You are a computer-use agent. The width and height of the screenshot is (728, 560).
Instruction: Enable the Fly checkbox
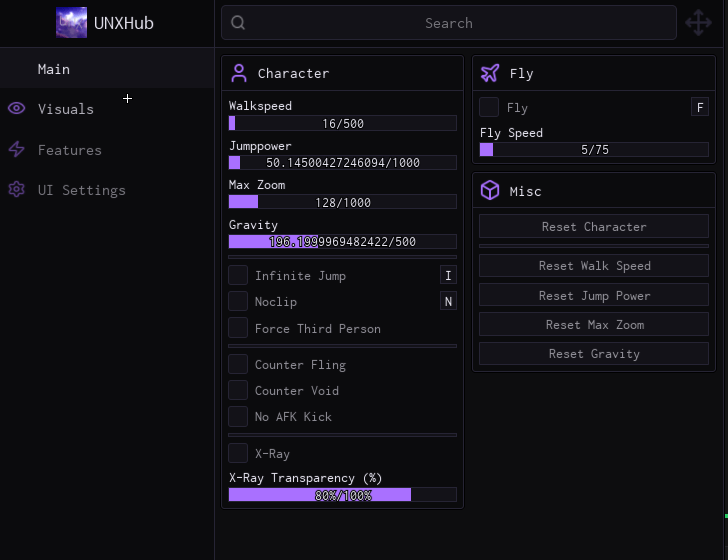tap(489, 107)
